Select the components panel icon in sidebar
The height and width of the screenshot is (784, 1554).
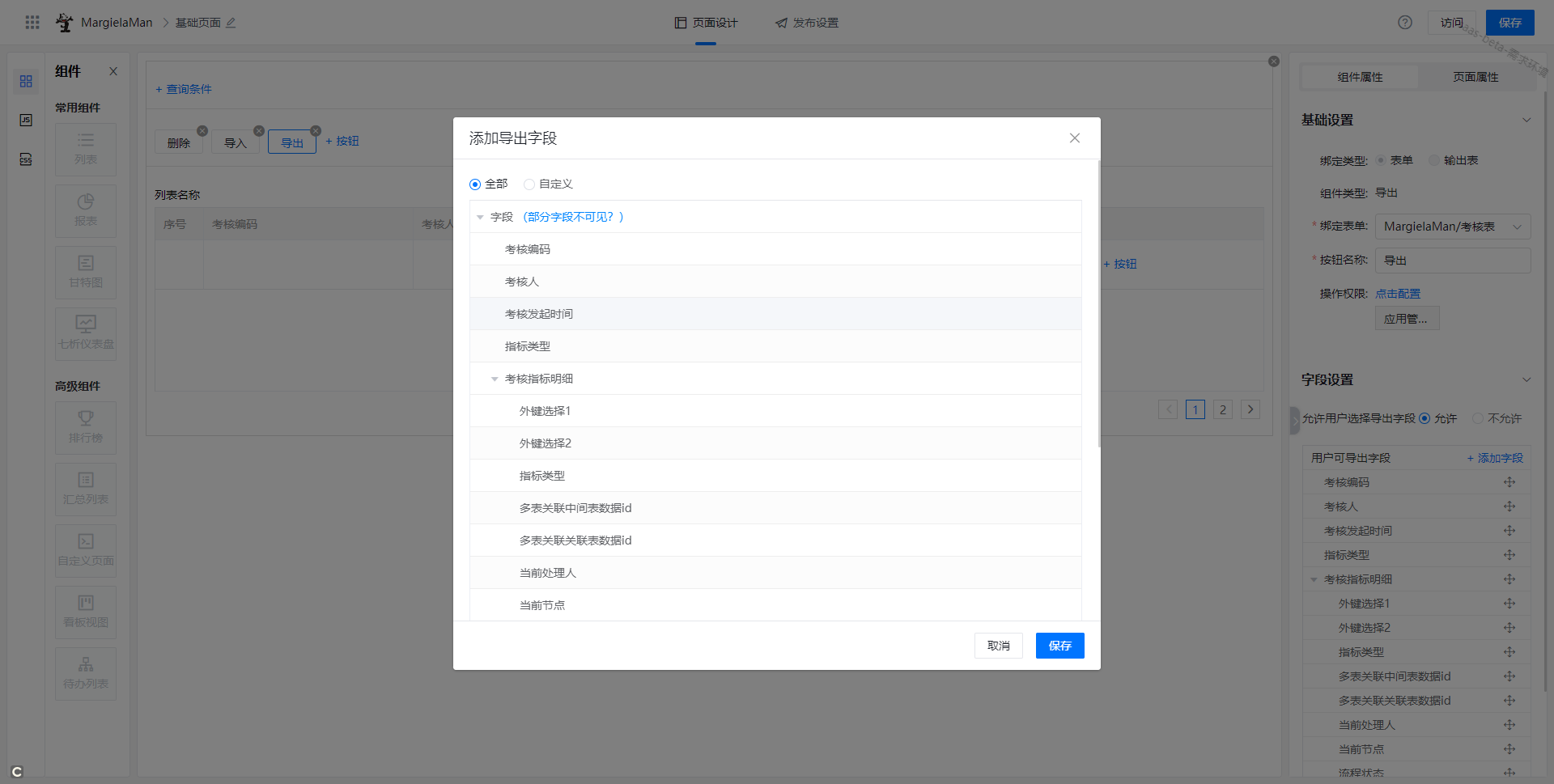pyautogui.click(x=26, y=81)
